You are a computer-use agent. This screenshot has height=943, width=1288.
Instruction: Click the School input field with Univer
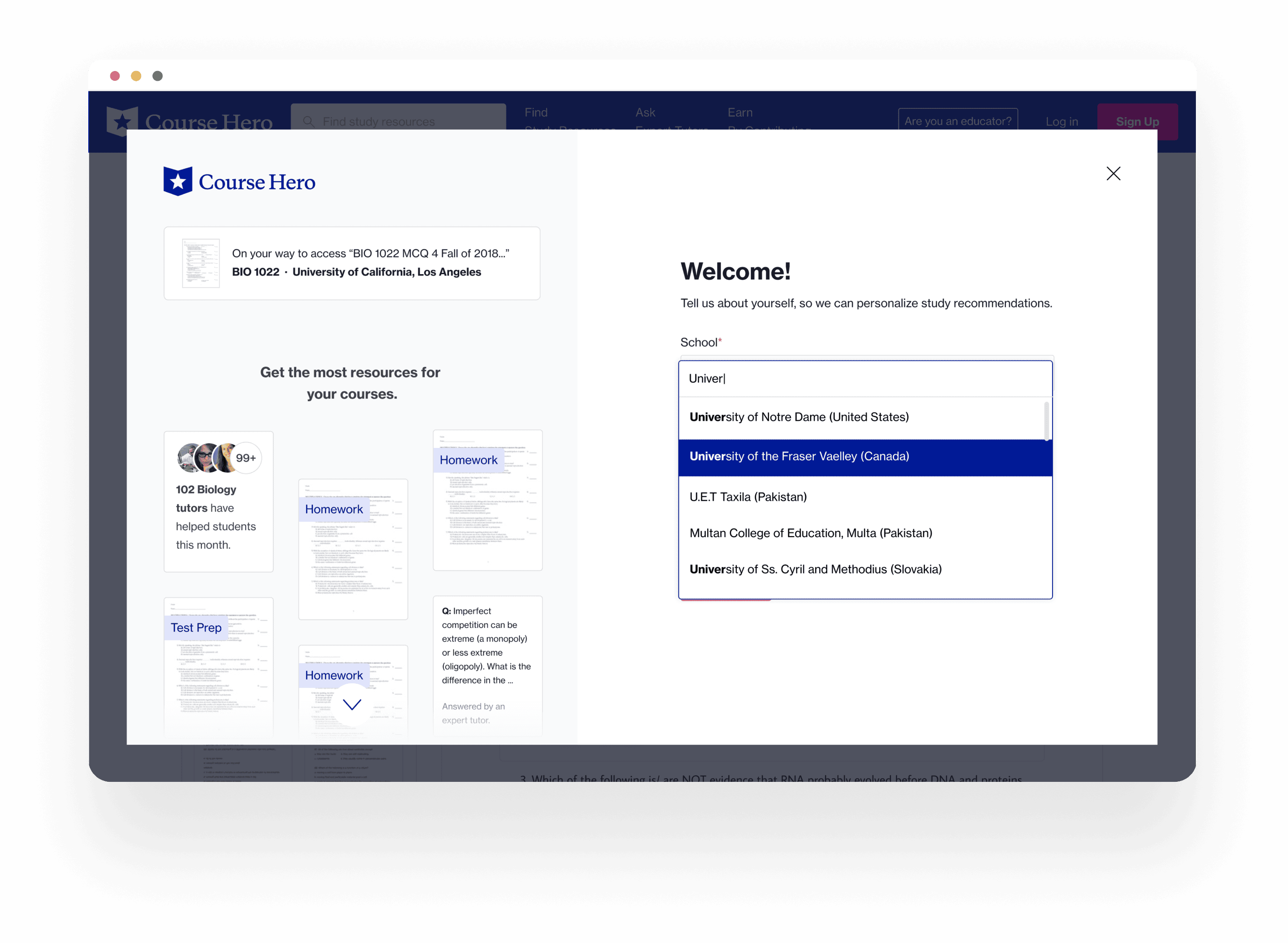pos(864,378)
